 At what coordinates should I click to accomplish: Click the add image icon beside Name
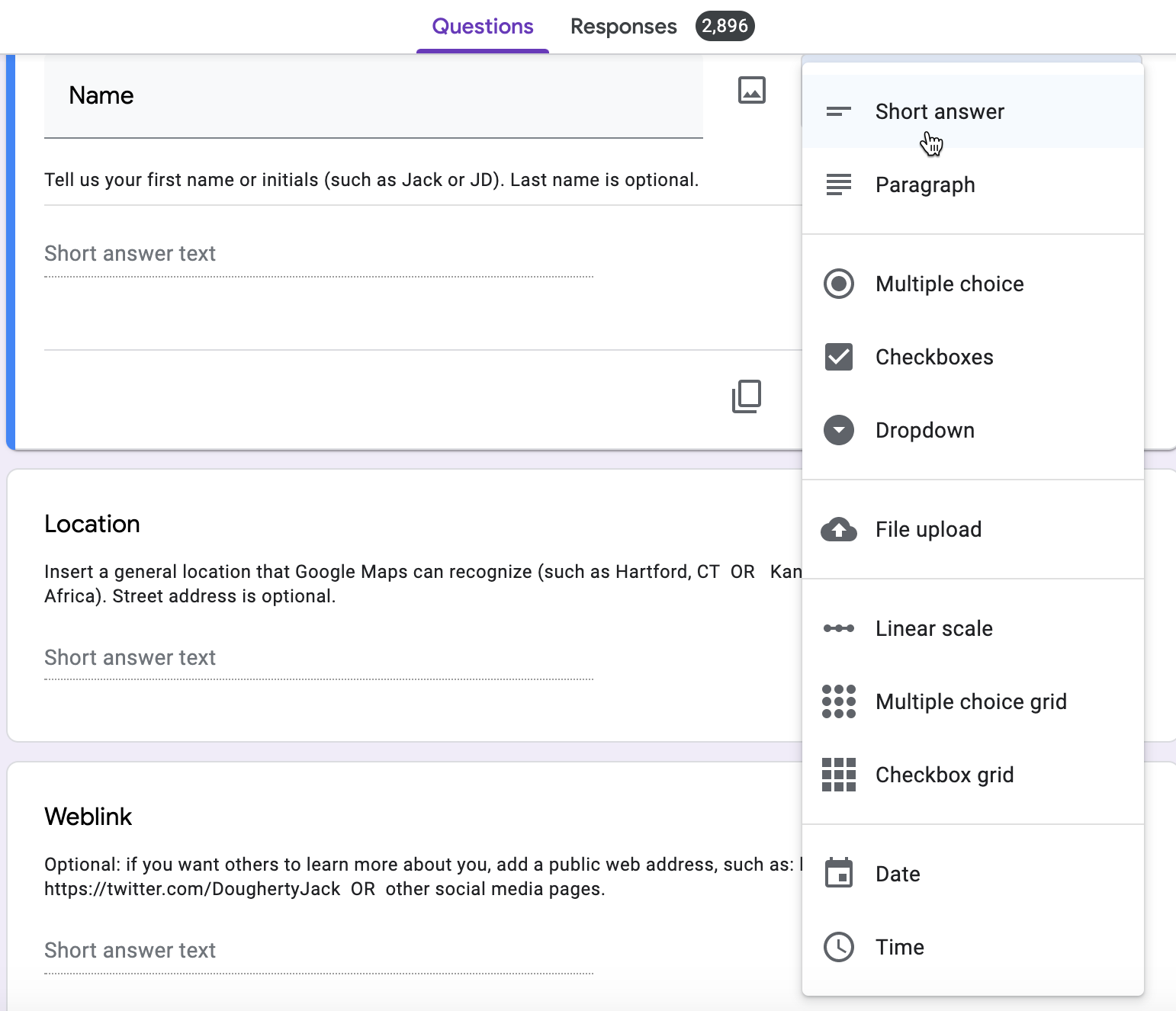click(x=752, y=90)
